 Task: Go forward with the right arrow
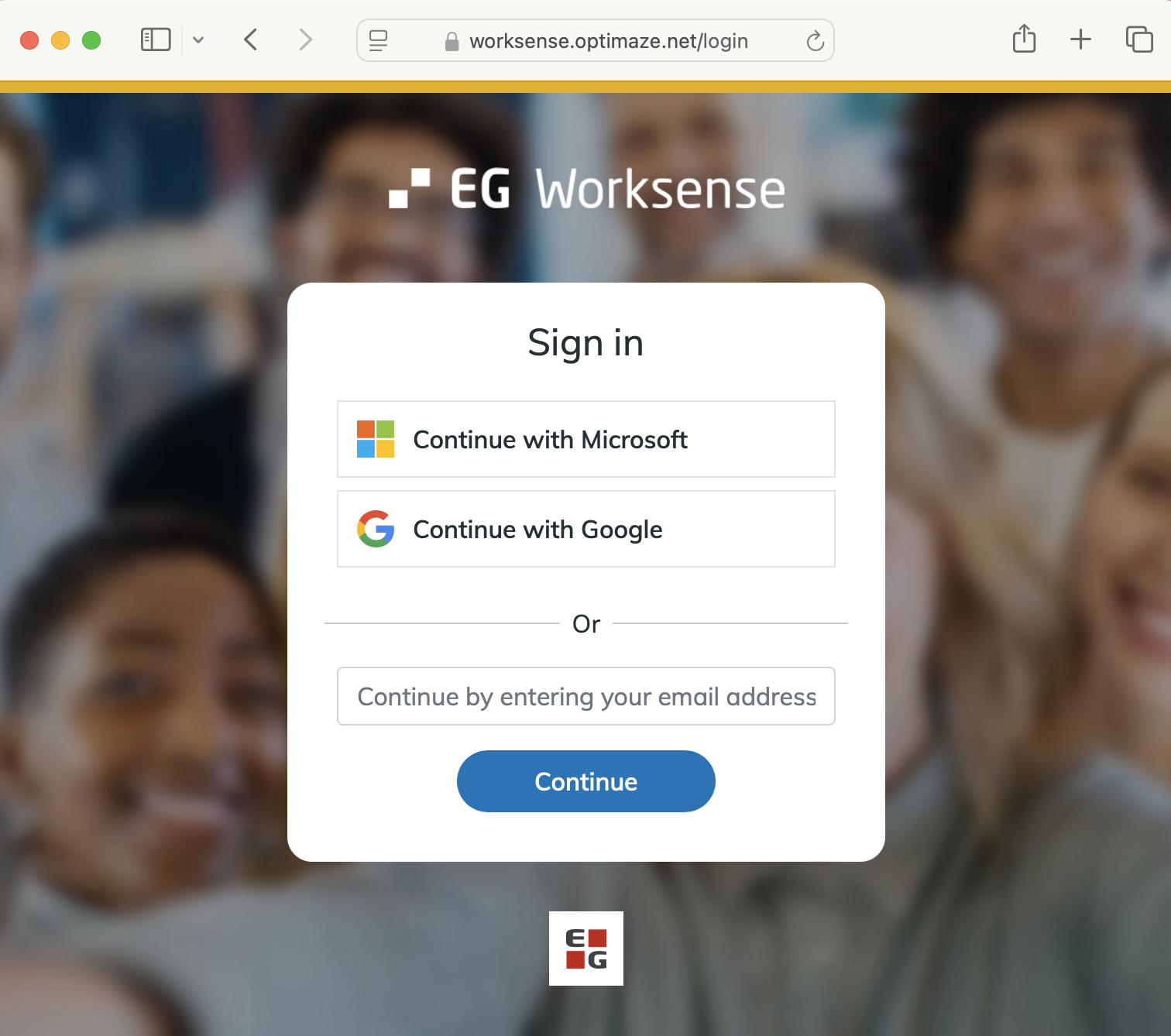point(306,39)
